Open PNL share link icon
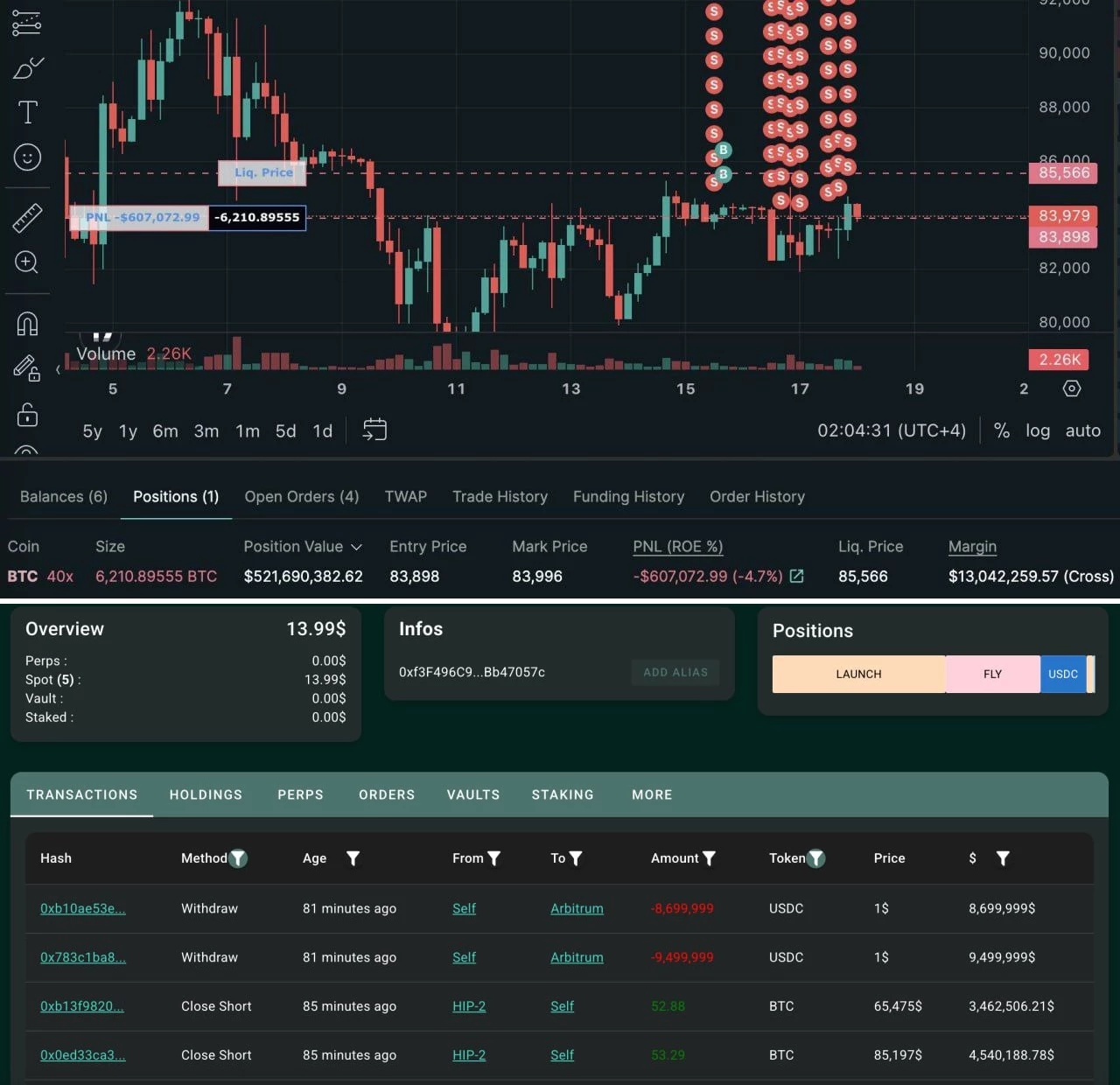 pyautogui.click(x=797, y=576)
